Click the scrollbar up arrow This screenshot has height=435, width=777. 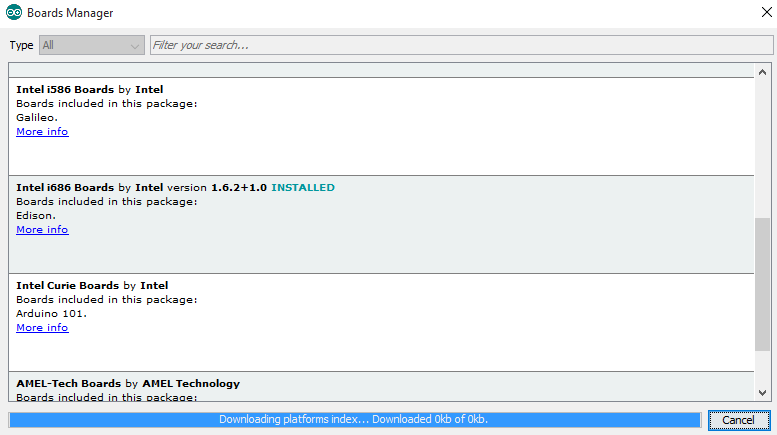point(762,72)
